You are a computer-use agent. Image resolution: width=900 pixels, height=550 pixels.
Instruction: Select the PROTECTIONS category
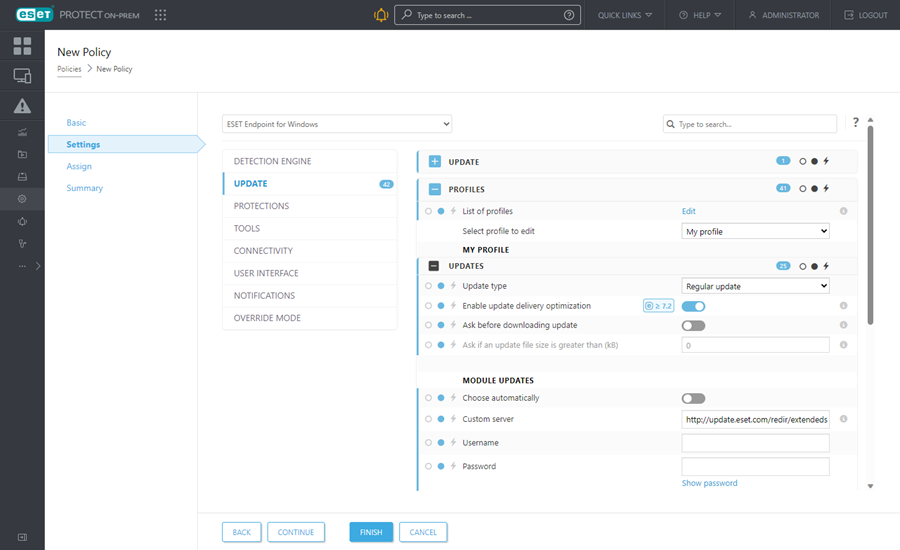point(261,206)
